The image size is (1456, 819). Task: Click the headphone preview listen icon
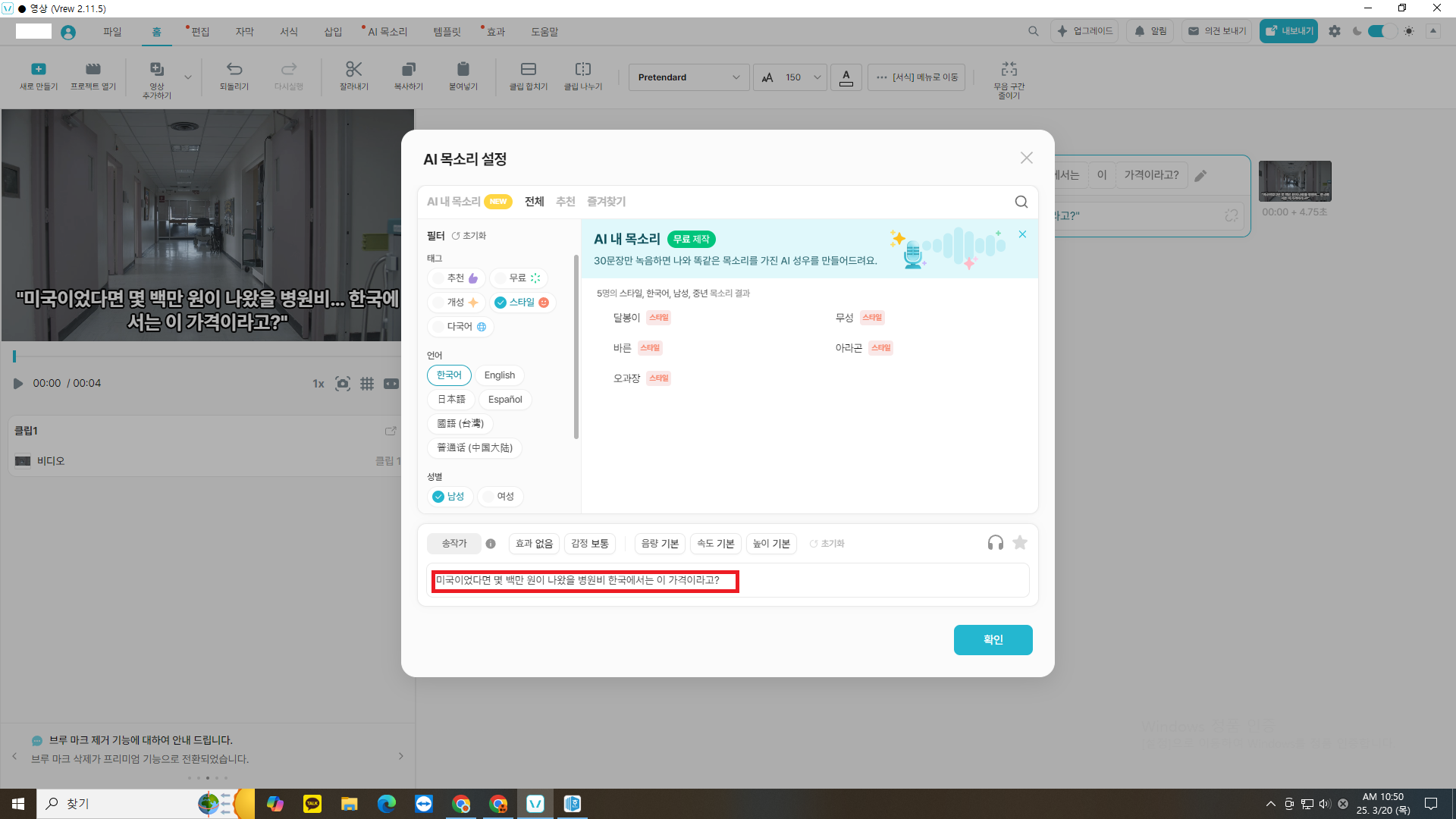coord(995,543)
